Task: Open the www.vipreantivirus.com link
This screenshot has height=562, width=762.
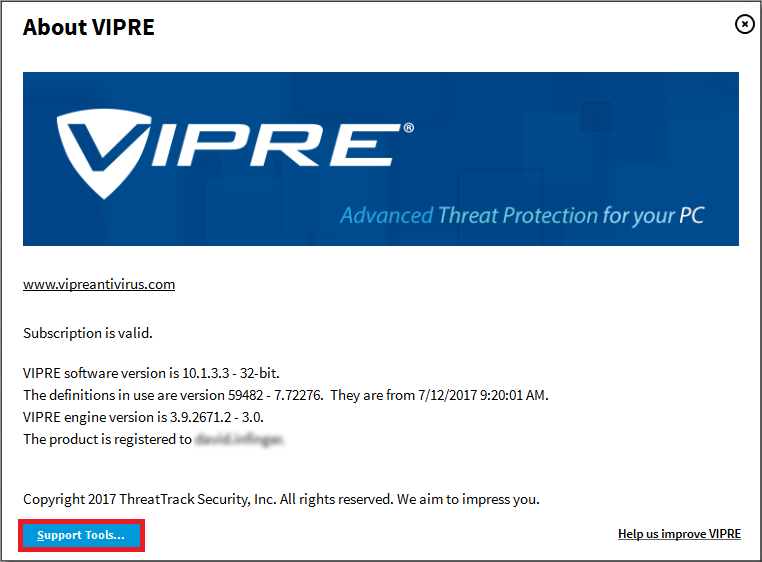Action: (x=99, y=284)
